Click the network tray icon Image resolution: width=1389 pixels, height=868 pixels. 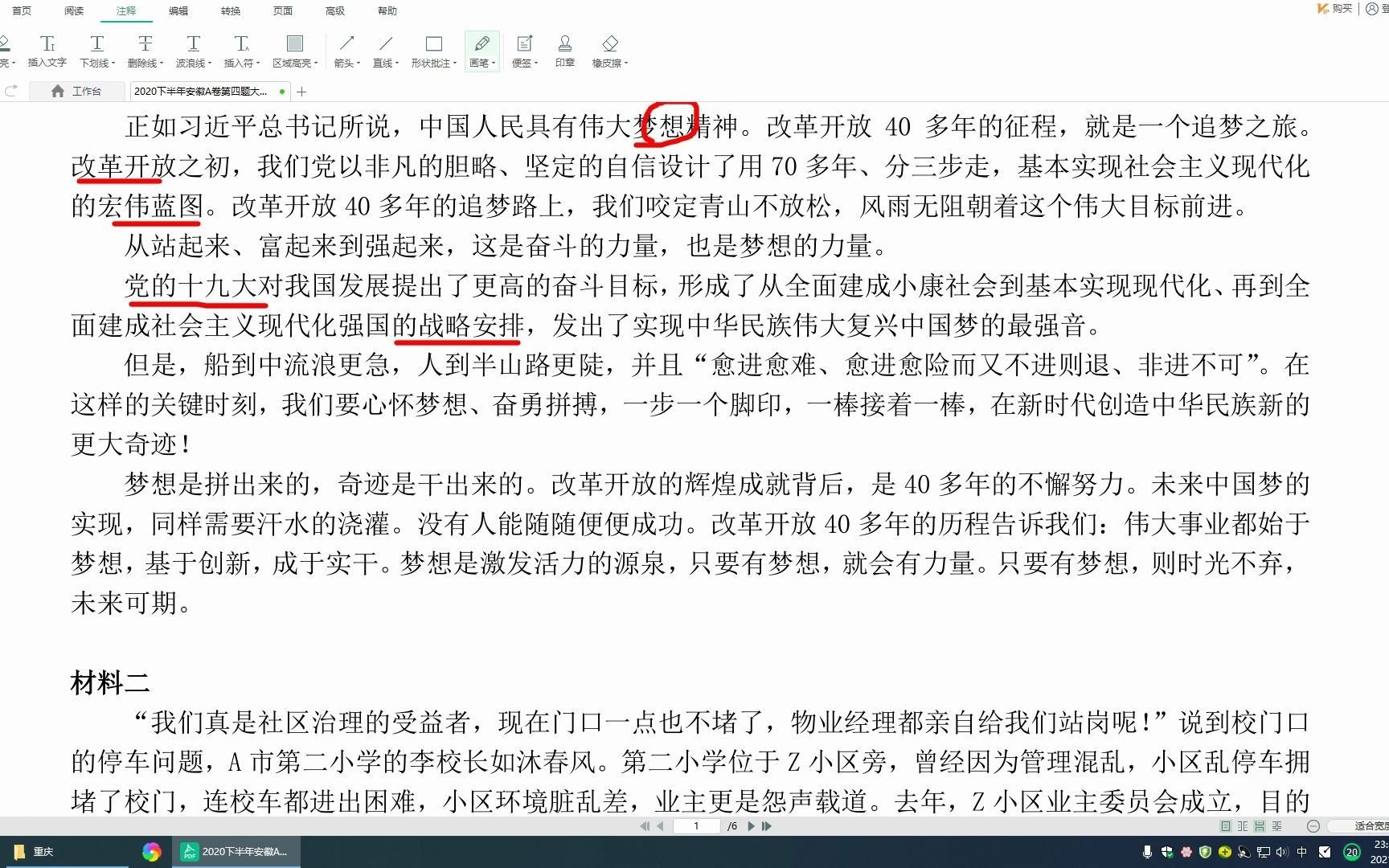[1264, 852]
